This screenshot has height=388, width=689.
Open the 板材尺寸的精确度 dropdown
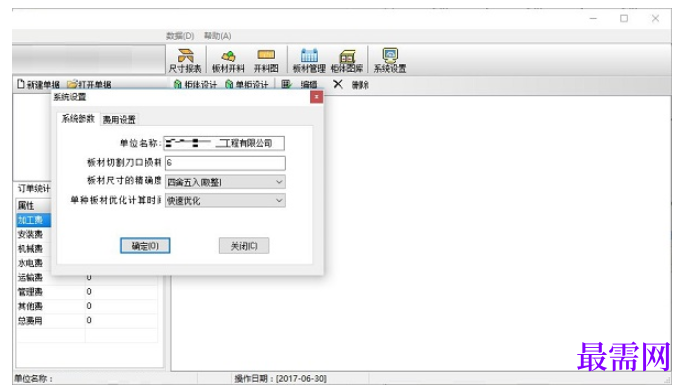(225, 182)
